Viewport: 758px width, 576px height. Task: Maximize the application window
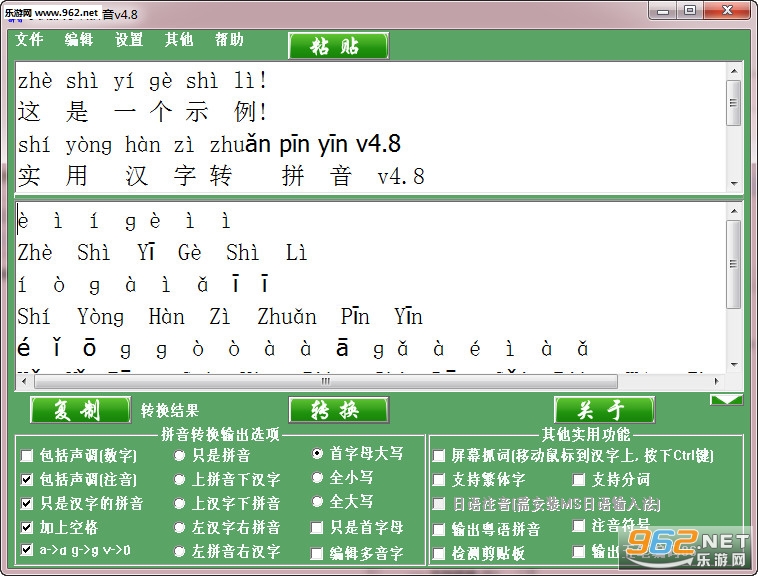pyautogui.click(x=690, y=11)
